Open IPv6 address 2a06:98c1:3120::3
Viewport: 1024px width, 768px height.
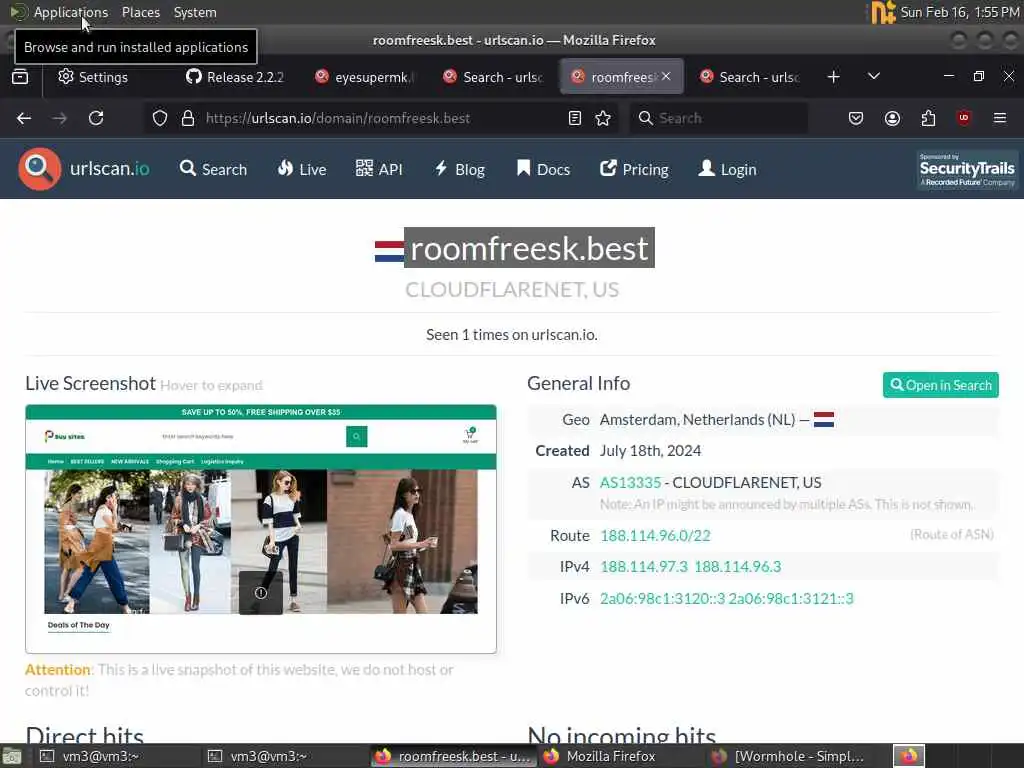[x=662, y=598]
